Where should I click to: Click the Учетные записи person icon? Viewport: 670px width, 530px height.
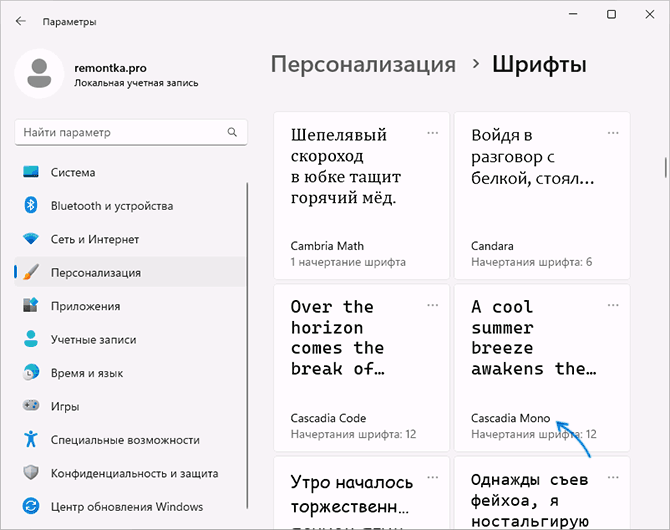pyautogui.click(x=31, y=339)
